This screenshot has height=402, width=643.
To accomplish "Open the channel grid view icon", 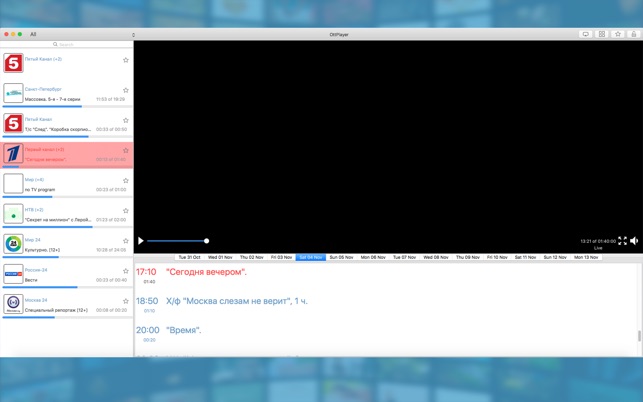I will point(602,34).
